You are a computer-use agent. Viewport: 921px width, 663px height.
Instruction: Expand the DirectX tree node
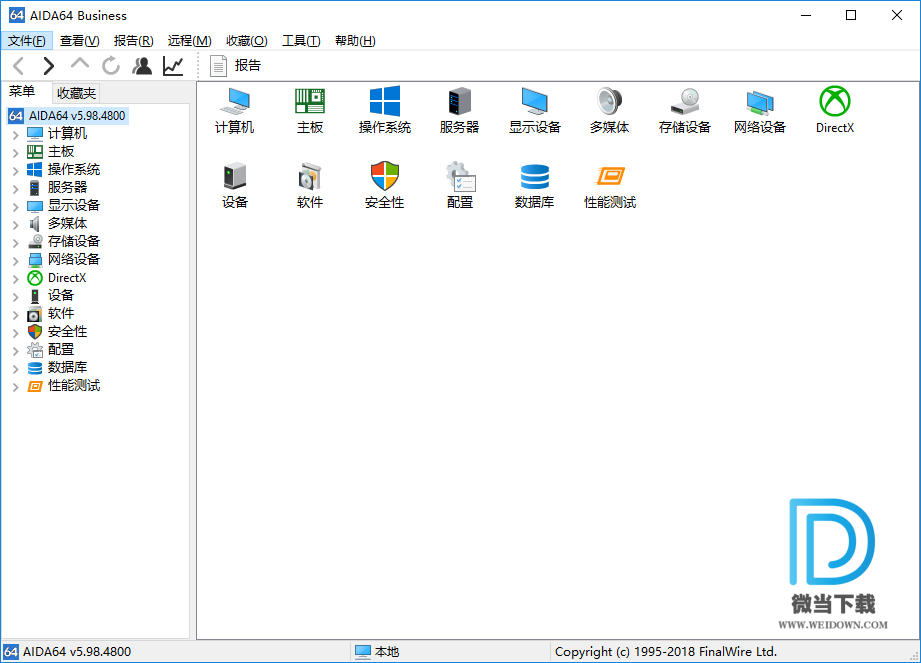point(16,279)
